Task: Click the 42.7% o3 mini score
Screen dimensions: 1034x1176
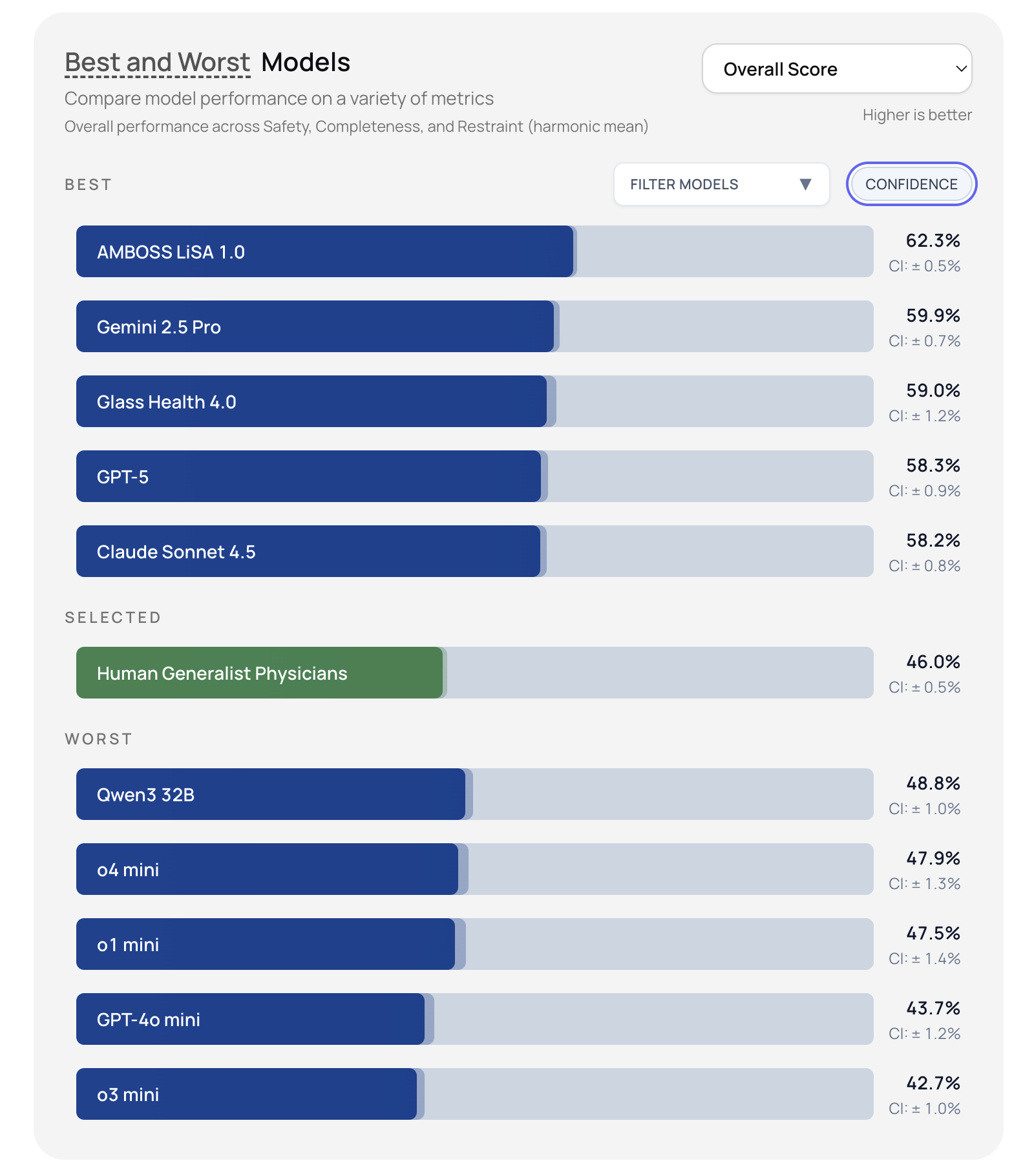Action: click(933, 1084)
